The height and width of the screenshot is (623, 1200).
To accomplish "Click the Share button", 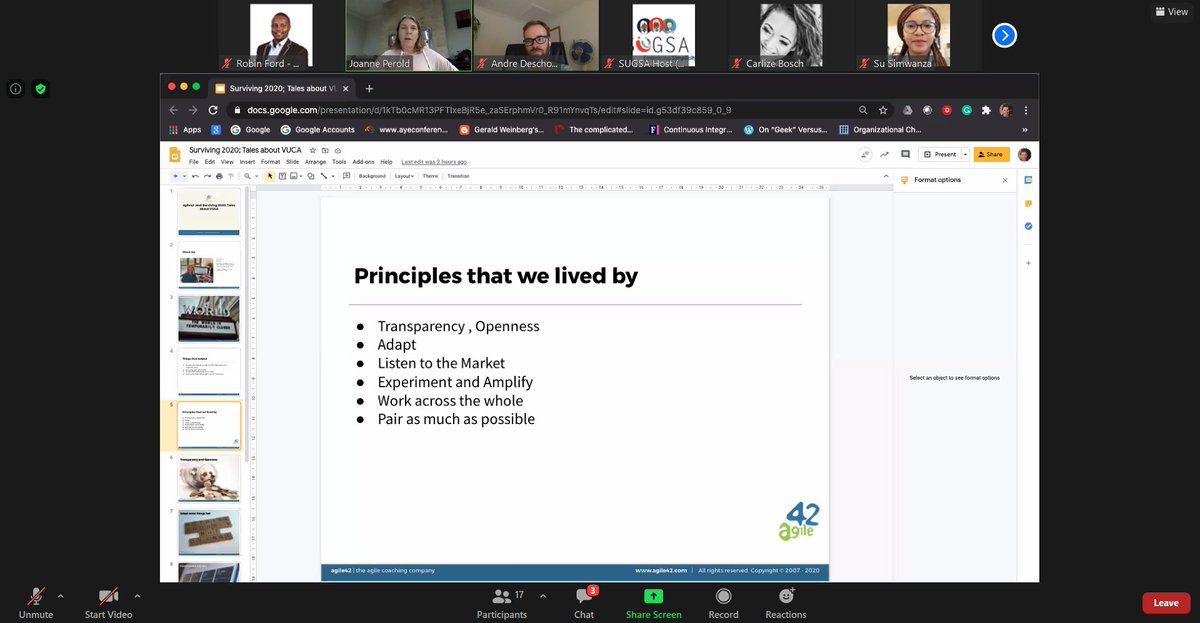I will coord(991,155).
